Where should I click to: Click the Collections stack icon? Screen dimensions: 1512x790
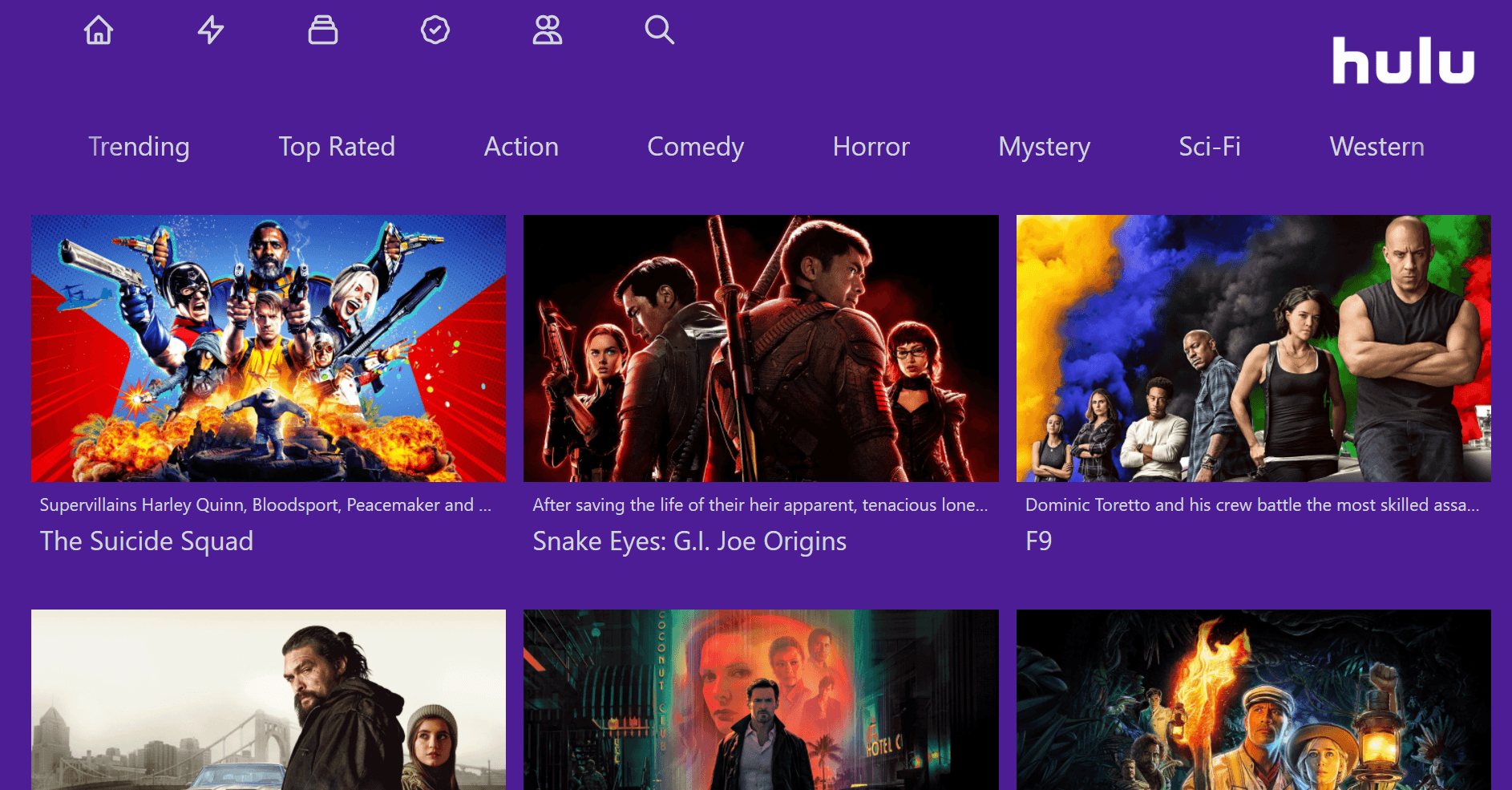(x=323, y=30)
